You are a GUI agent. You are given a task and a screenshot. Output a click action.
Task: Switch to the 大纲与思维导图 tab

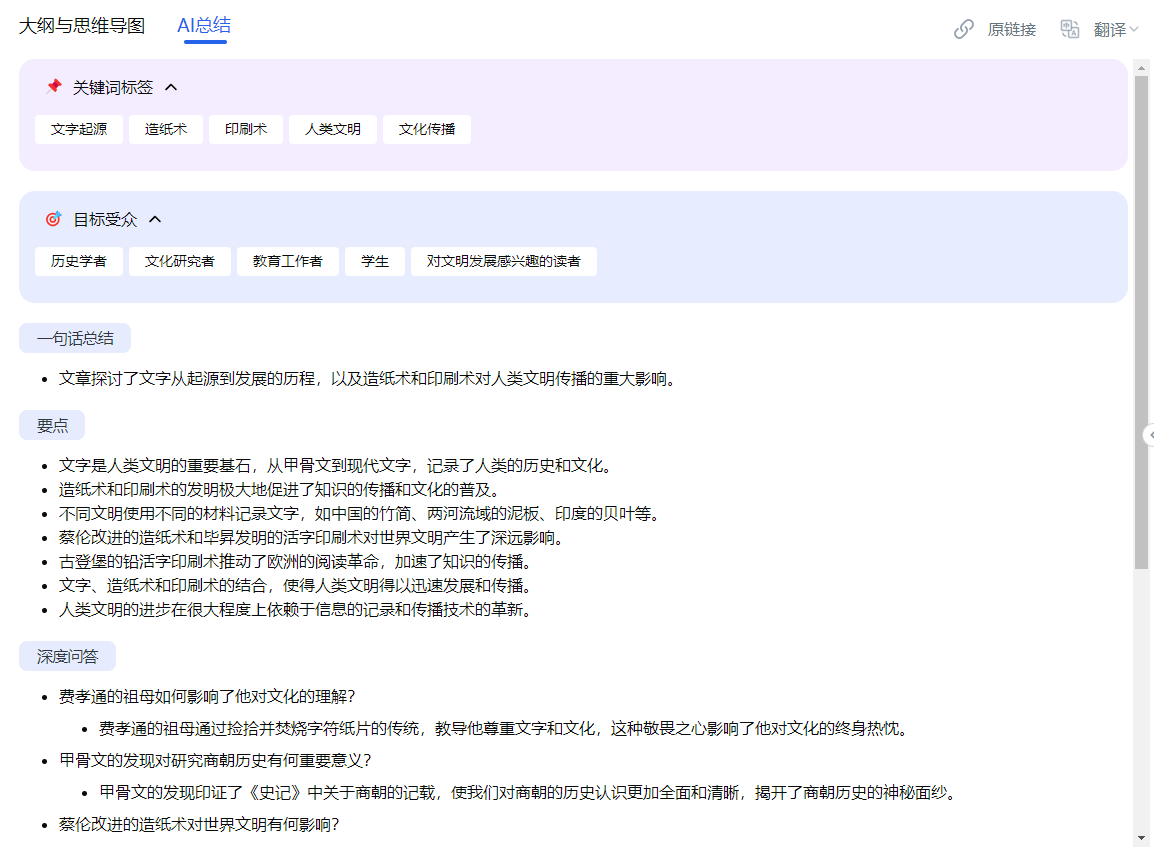(x=82, y=26)
